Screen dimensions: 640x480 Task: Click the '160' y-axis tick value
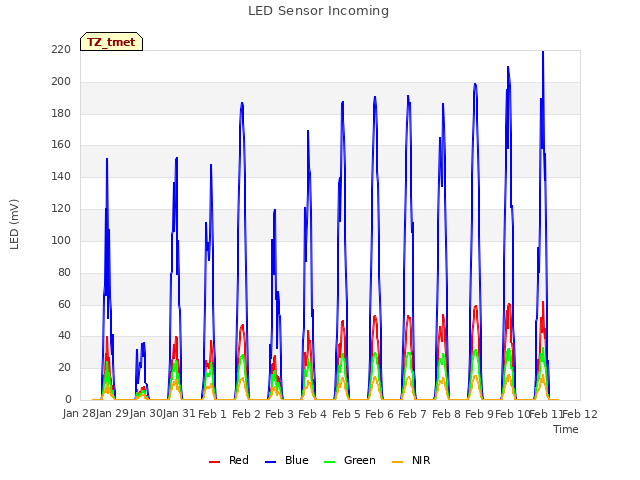coord(61,145)
